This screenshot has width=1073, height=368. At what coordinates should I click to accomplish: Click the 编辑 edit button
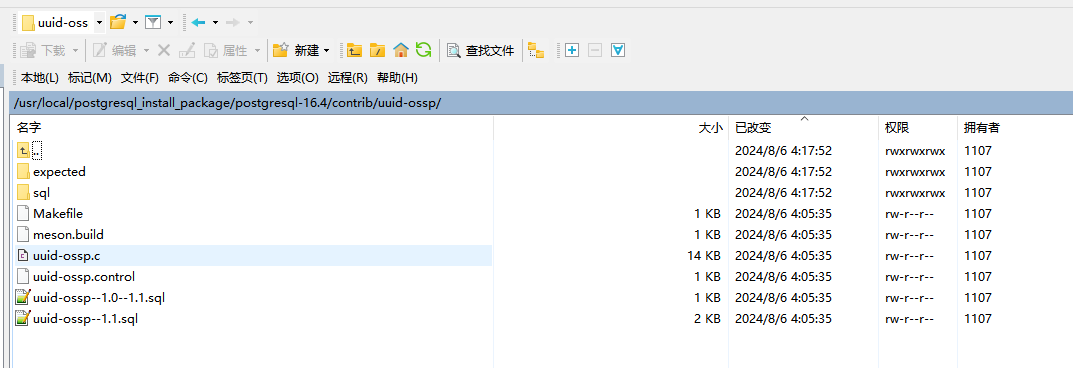point(114,50)
